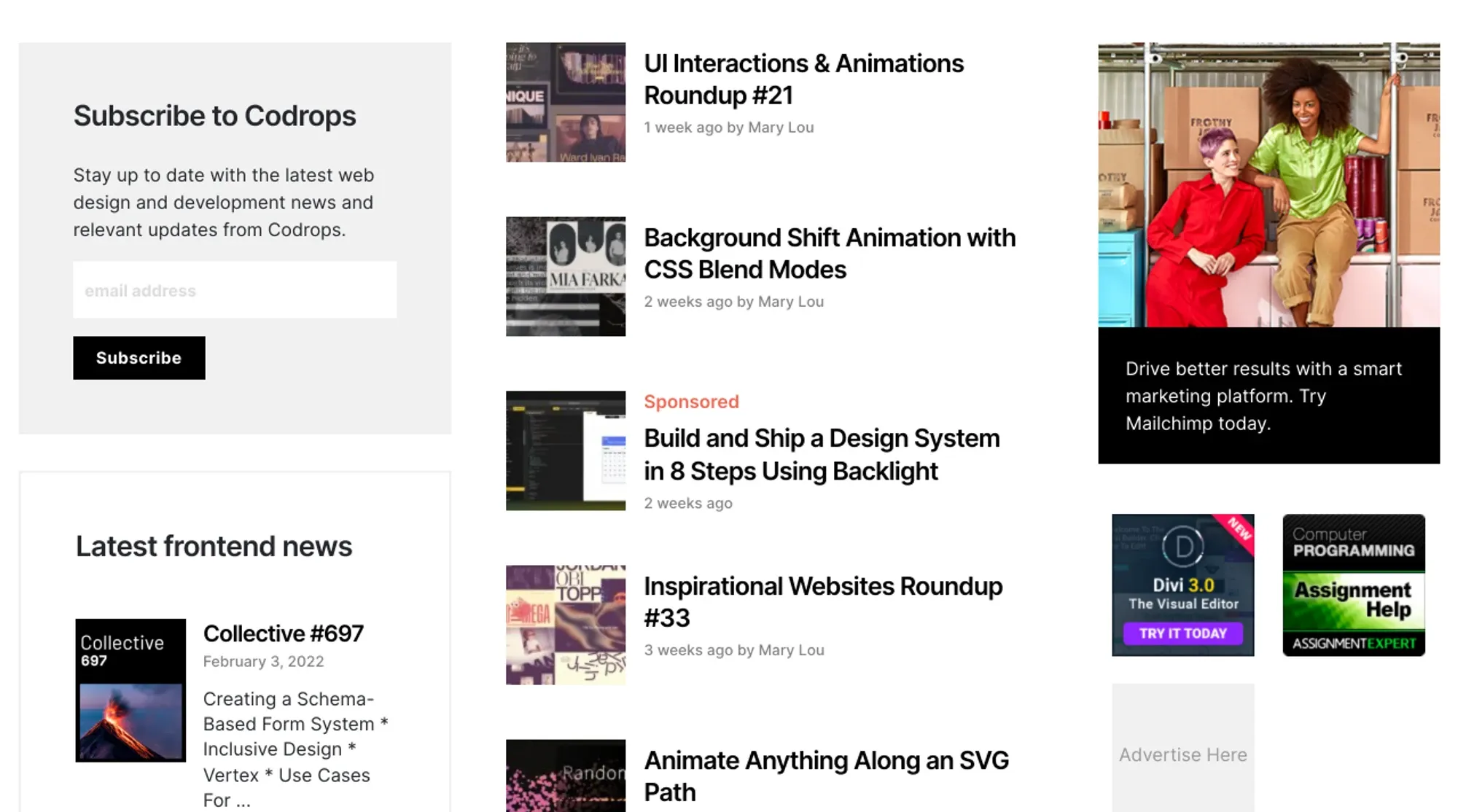Open the Inspirational Websites Roundup #33 post

(823, 601)
